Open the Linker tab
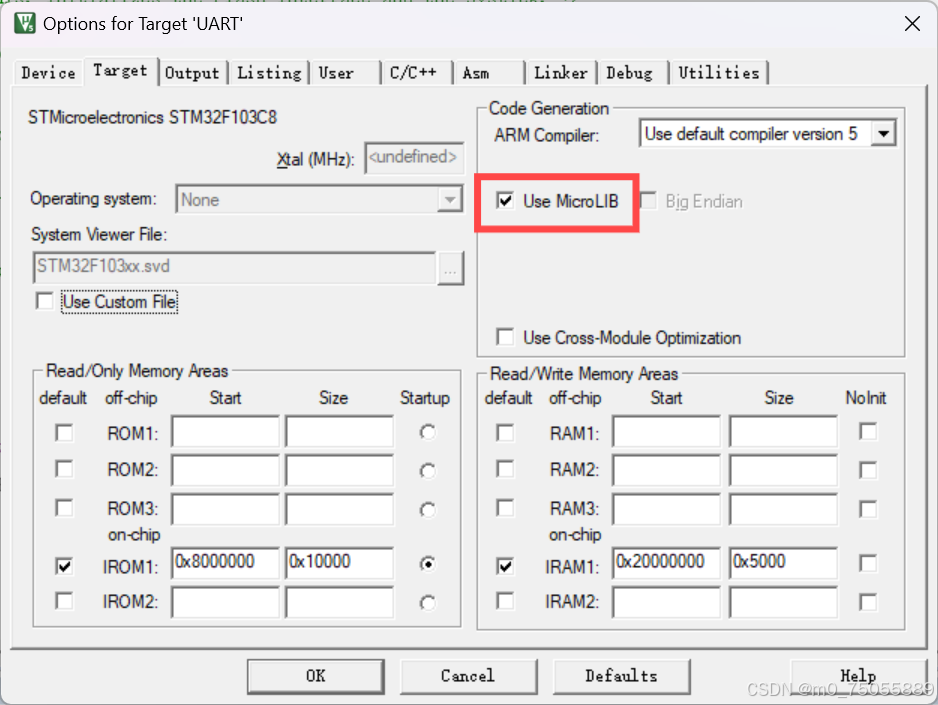Image resolution: width=938 pixels, height=705 pixels. (x=561, y=72)
